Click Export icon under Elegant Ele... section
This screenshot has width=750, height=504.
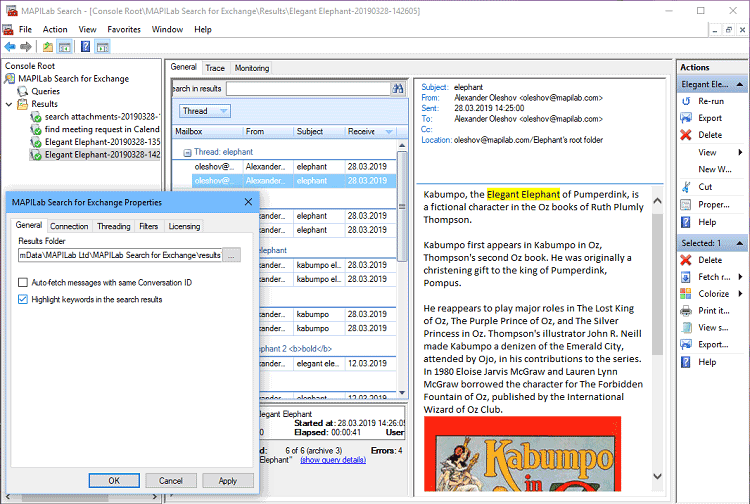[x=686, y=118]
